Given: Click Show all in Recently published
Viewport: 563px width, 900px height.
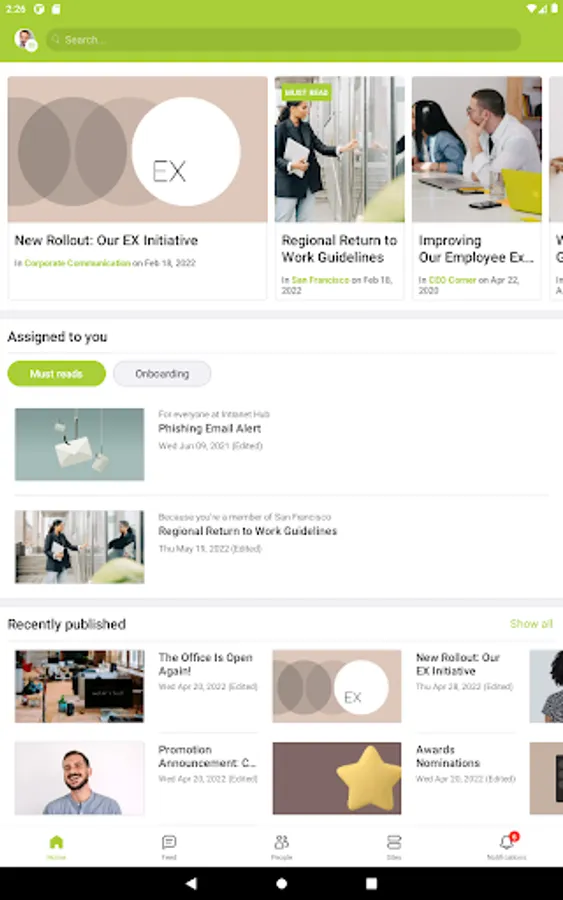Looking at the screenshot, I should click(531, 623).
